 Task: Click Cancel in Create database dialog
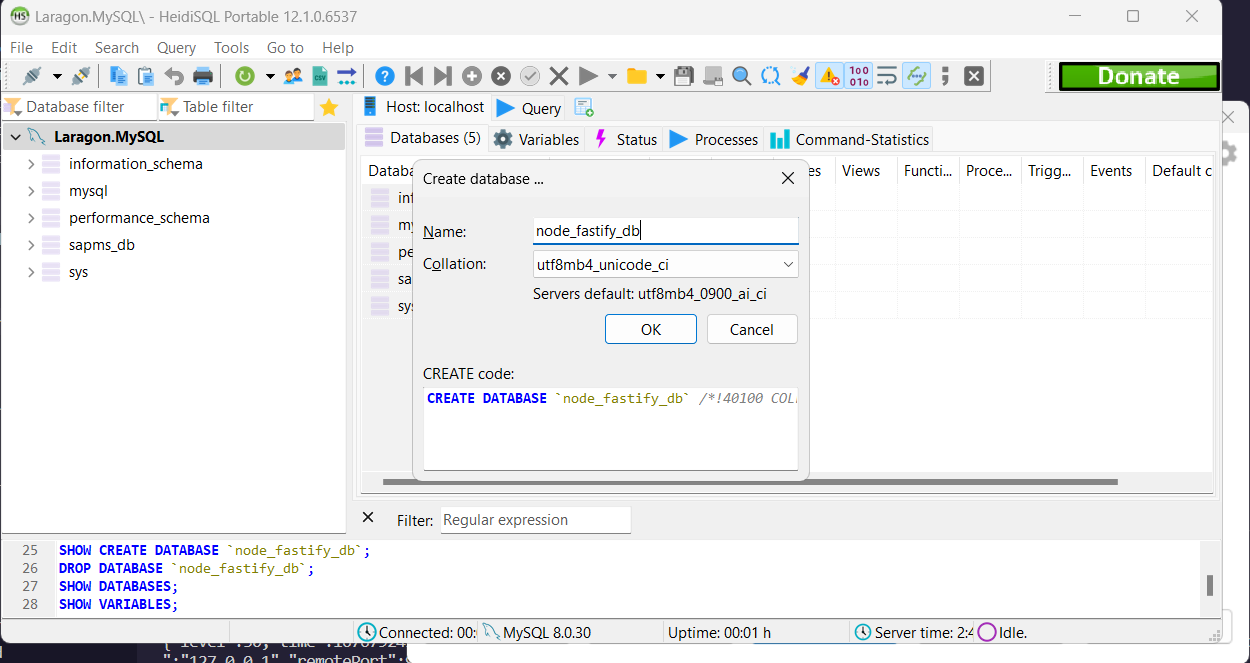click(752, 330)
